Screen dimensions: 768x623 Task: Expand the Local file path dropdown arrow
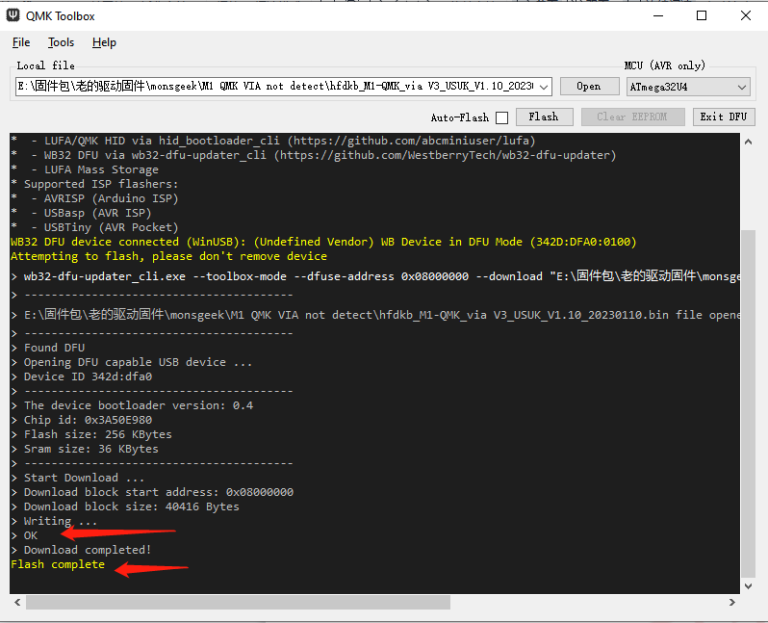pyautogui.click(x=543, y=87)
